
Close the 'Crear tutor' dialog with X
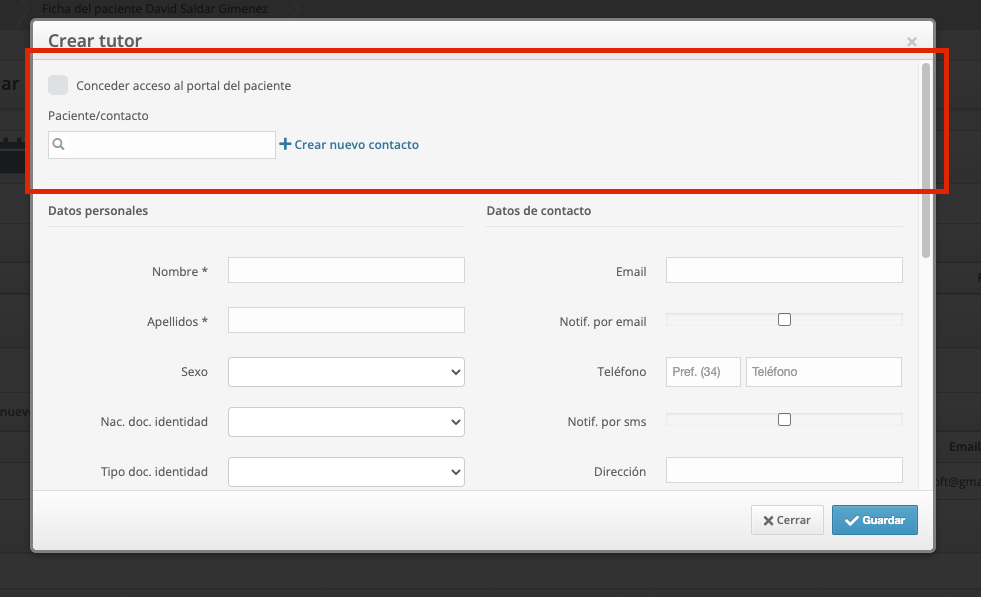coord(912,42)
